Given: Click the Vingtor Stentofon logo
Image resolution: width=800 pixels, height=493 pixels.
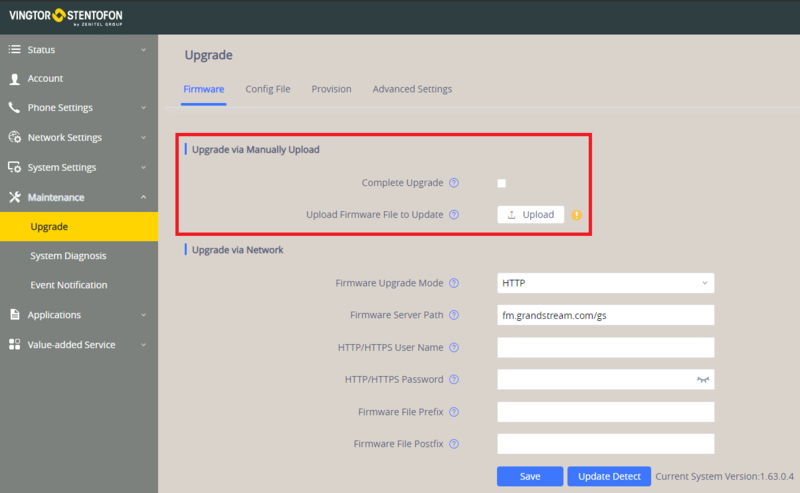Looking at the screenshot, I should coord(66,16).
